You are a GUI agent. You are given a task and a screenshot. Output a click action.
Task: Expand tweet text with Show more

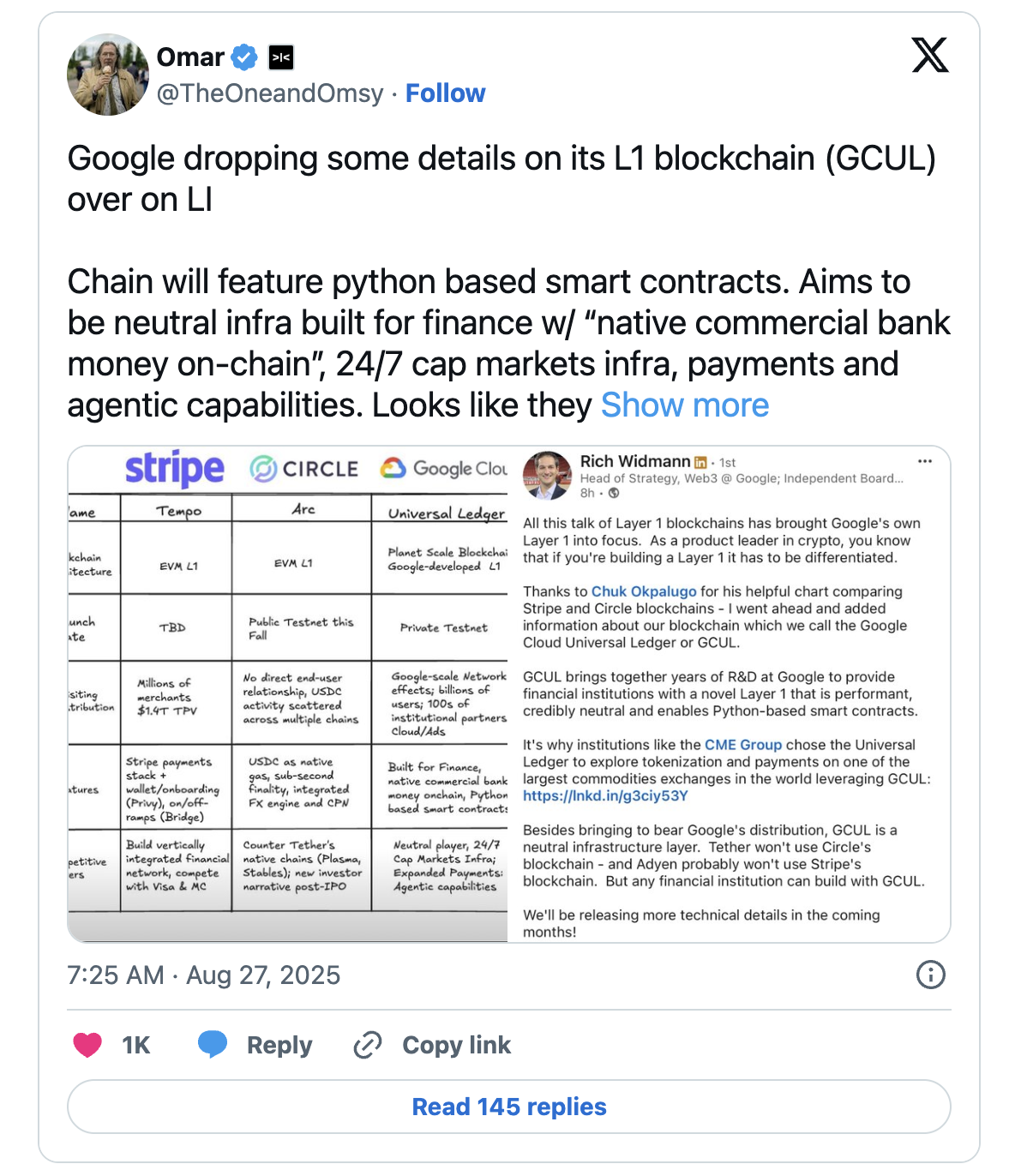685,405
